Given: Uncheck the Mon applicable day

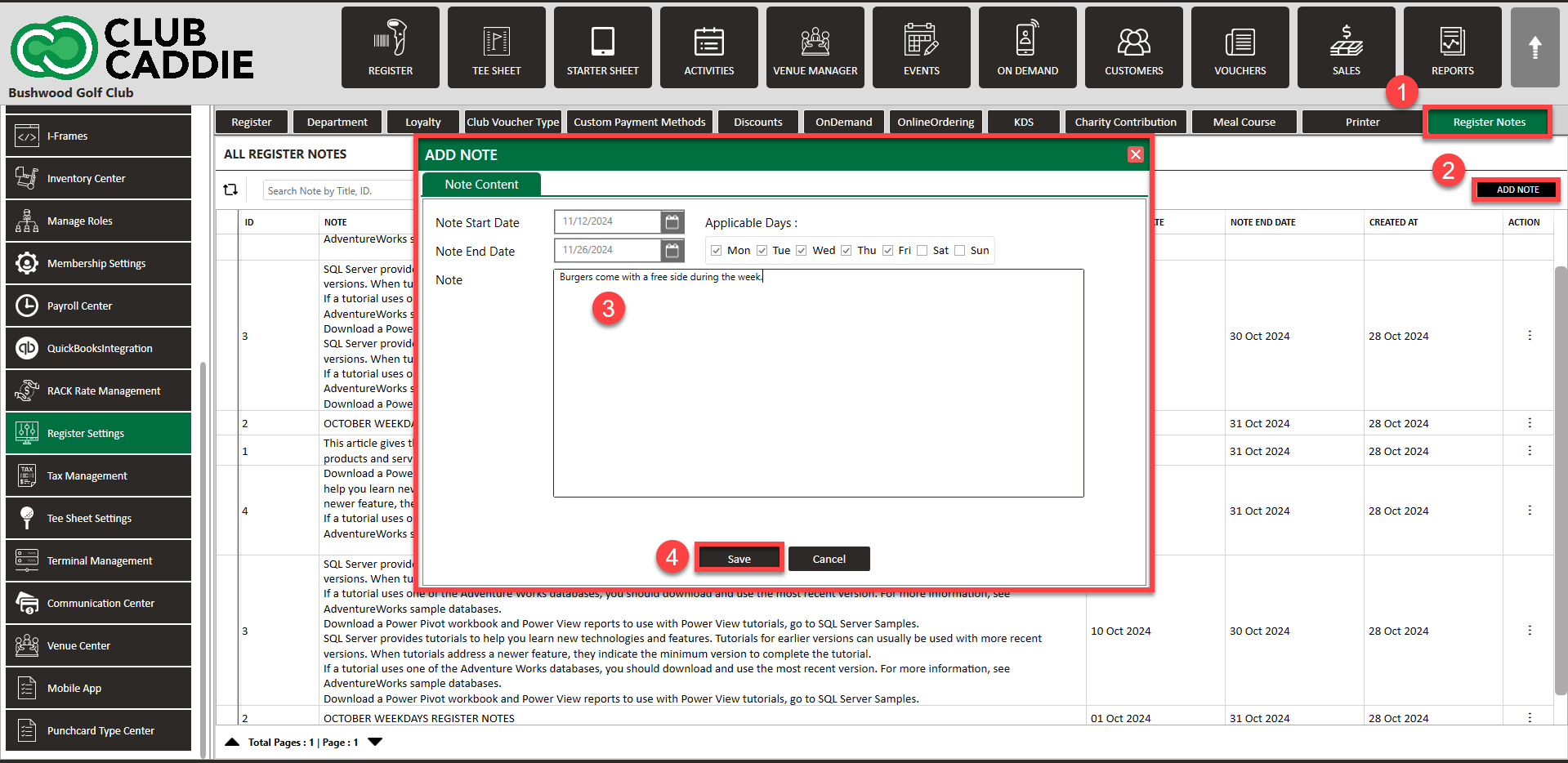Looking at the screenshot, I should pos(717,251).
